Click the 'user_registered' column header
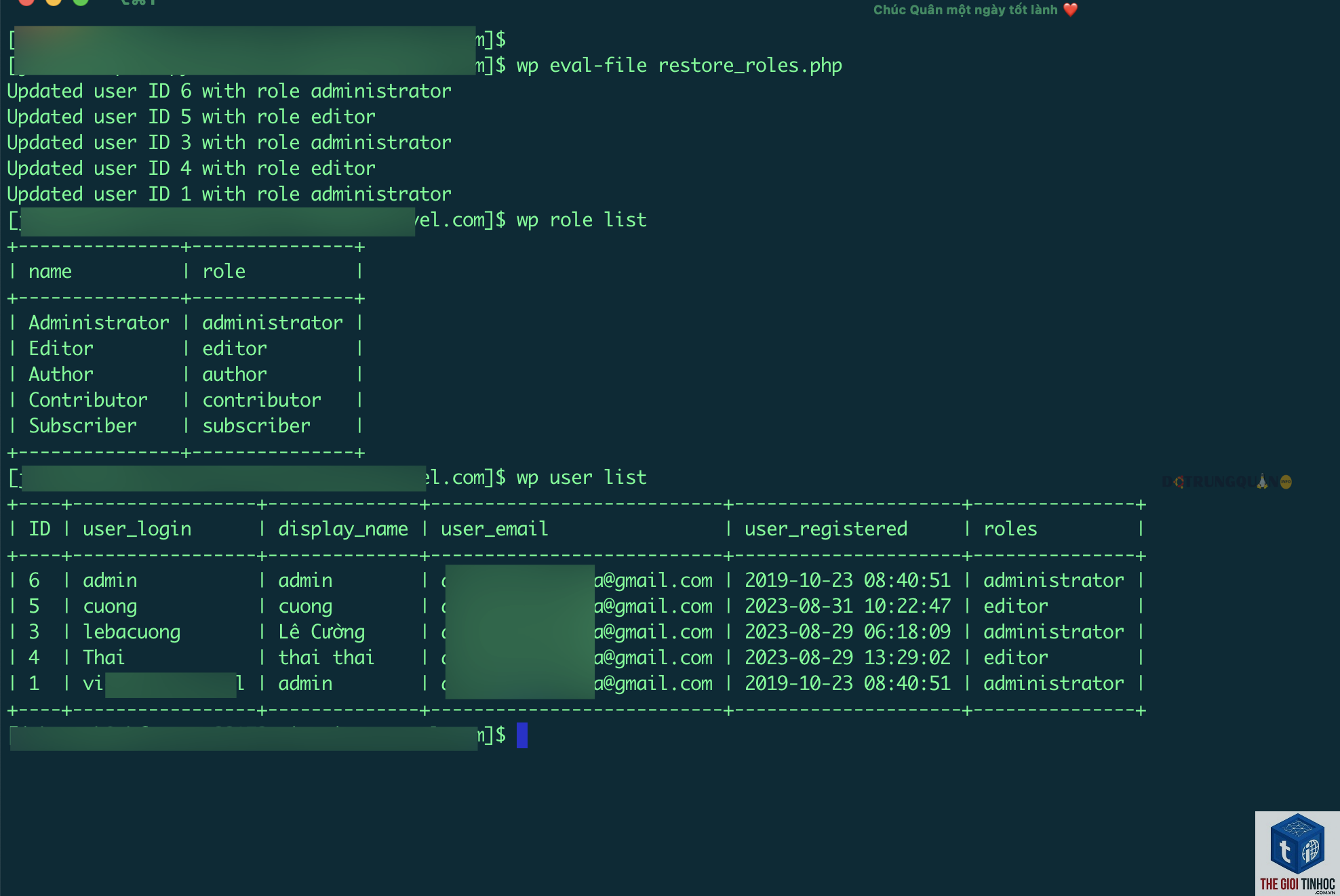Image resolution: width=1340 pixels, height=896 pixels. coord(826,529)
